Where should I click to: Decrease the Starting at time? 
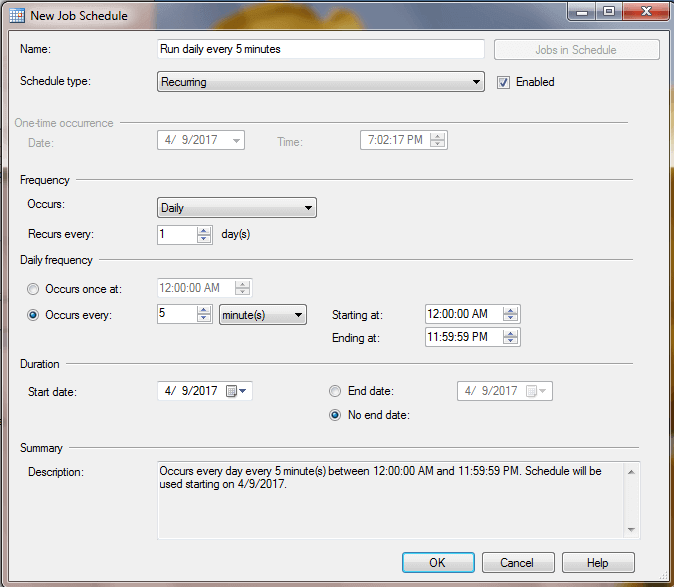[510, 318]
